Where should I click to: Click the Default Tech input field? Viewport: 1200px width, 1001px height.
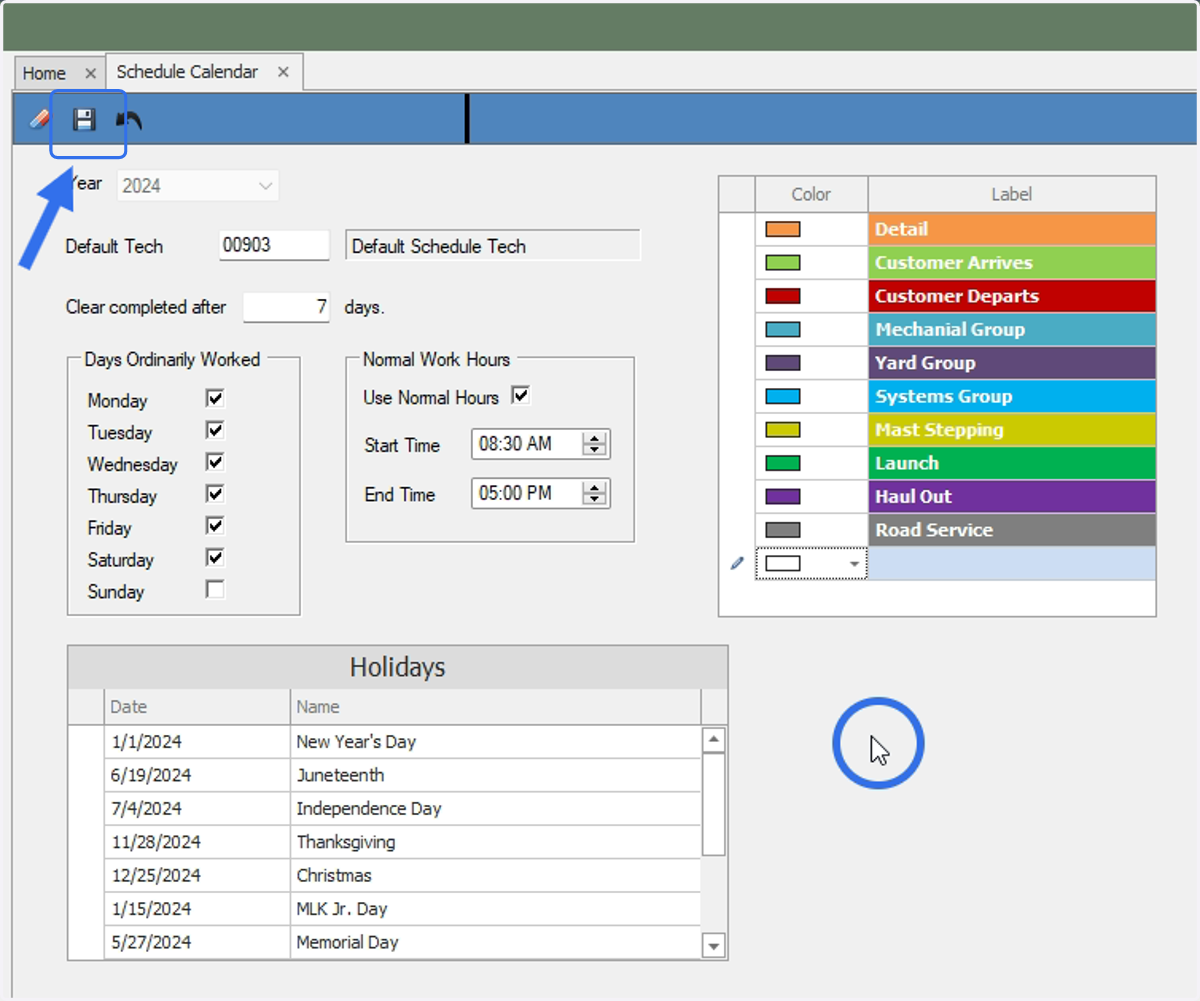pos(274,245)
